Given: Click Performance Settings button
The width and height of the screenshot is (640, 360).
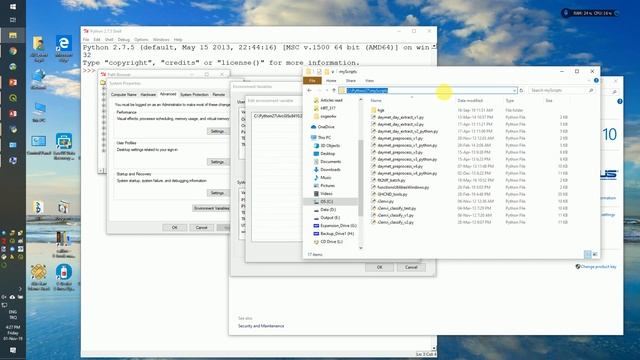Looking at the screenshot, I should point(218,131).
